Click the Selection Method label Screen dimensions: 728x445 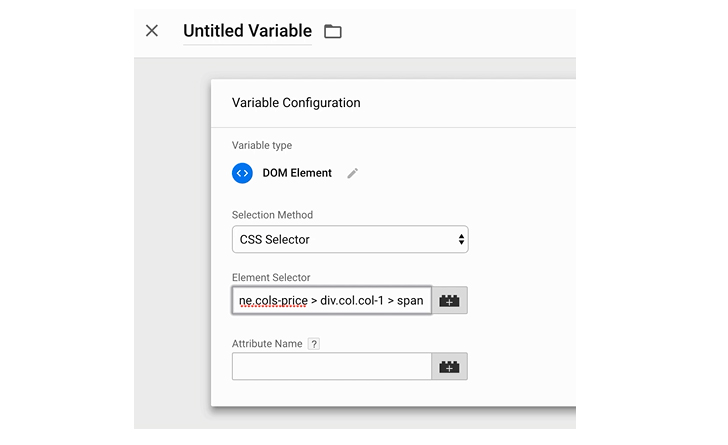[273, 215]
